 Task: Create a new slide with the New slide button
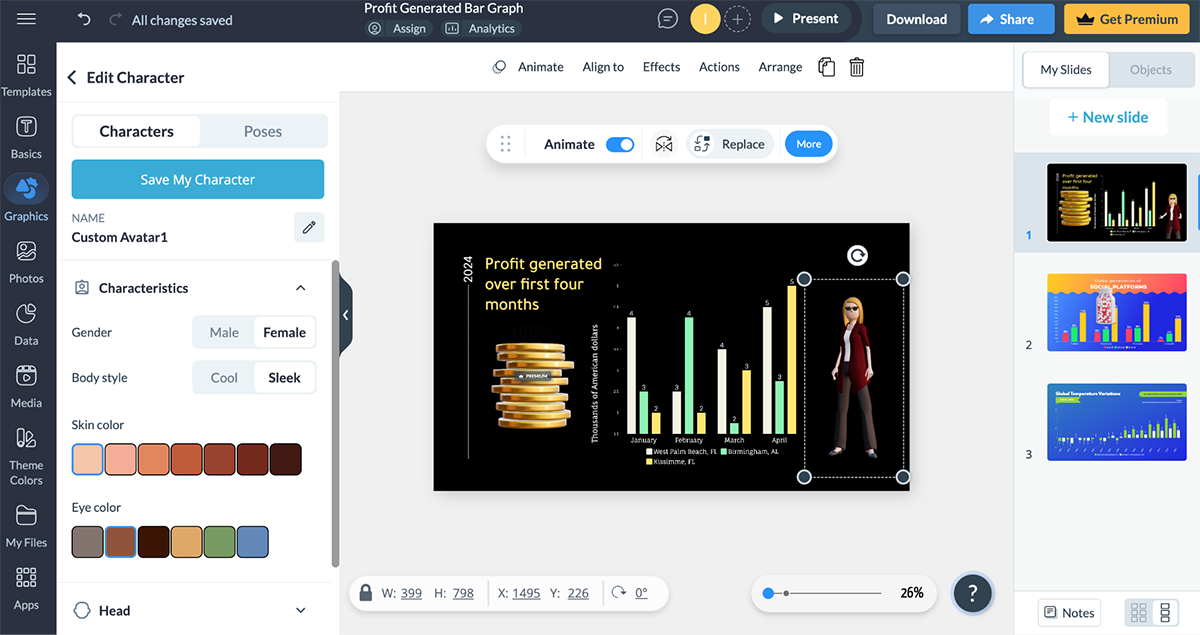tap(1108, 116)
